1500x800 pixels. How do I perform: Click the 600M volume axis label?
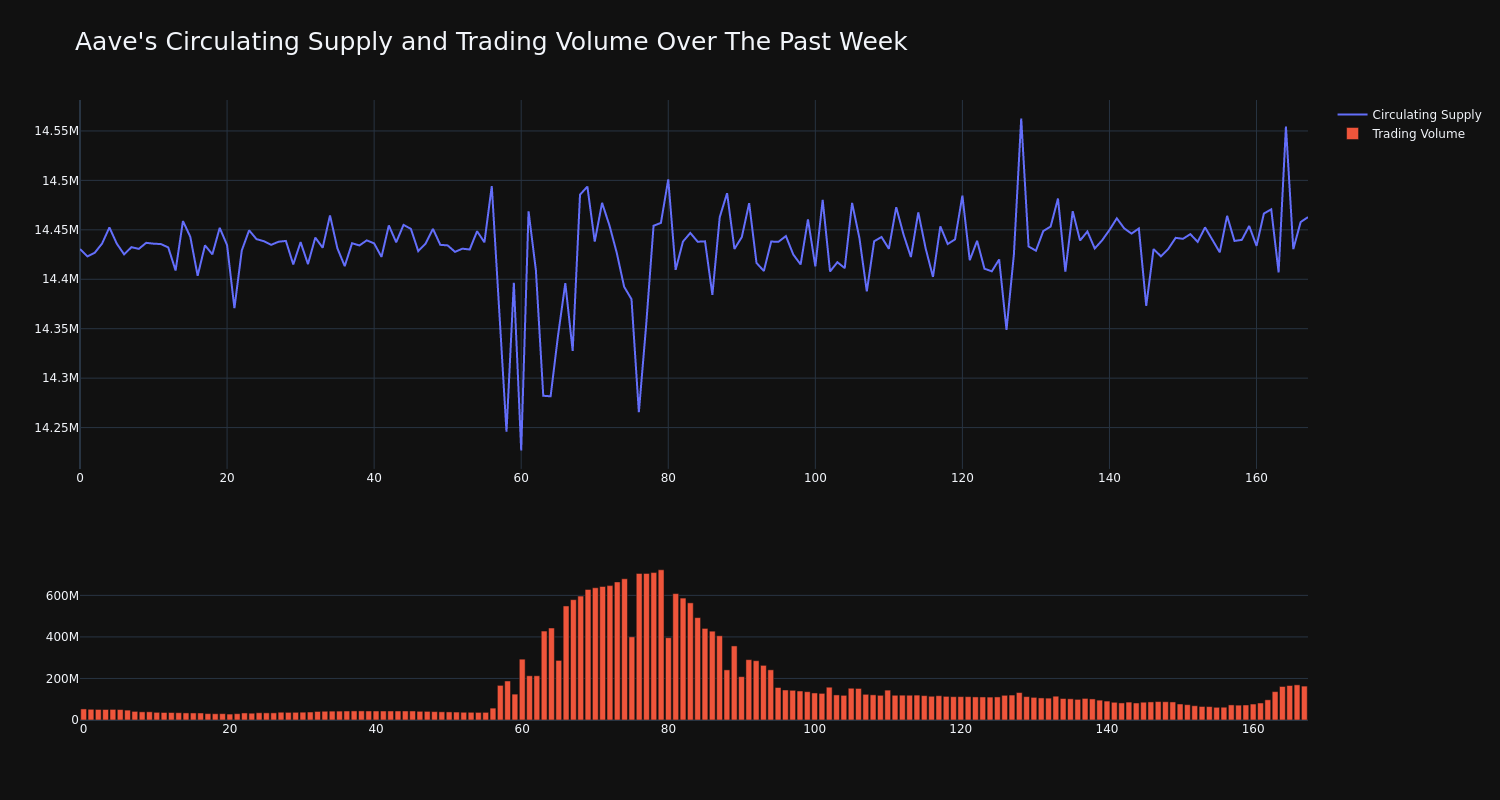point(62,596)
